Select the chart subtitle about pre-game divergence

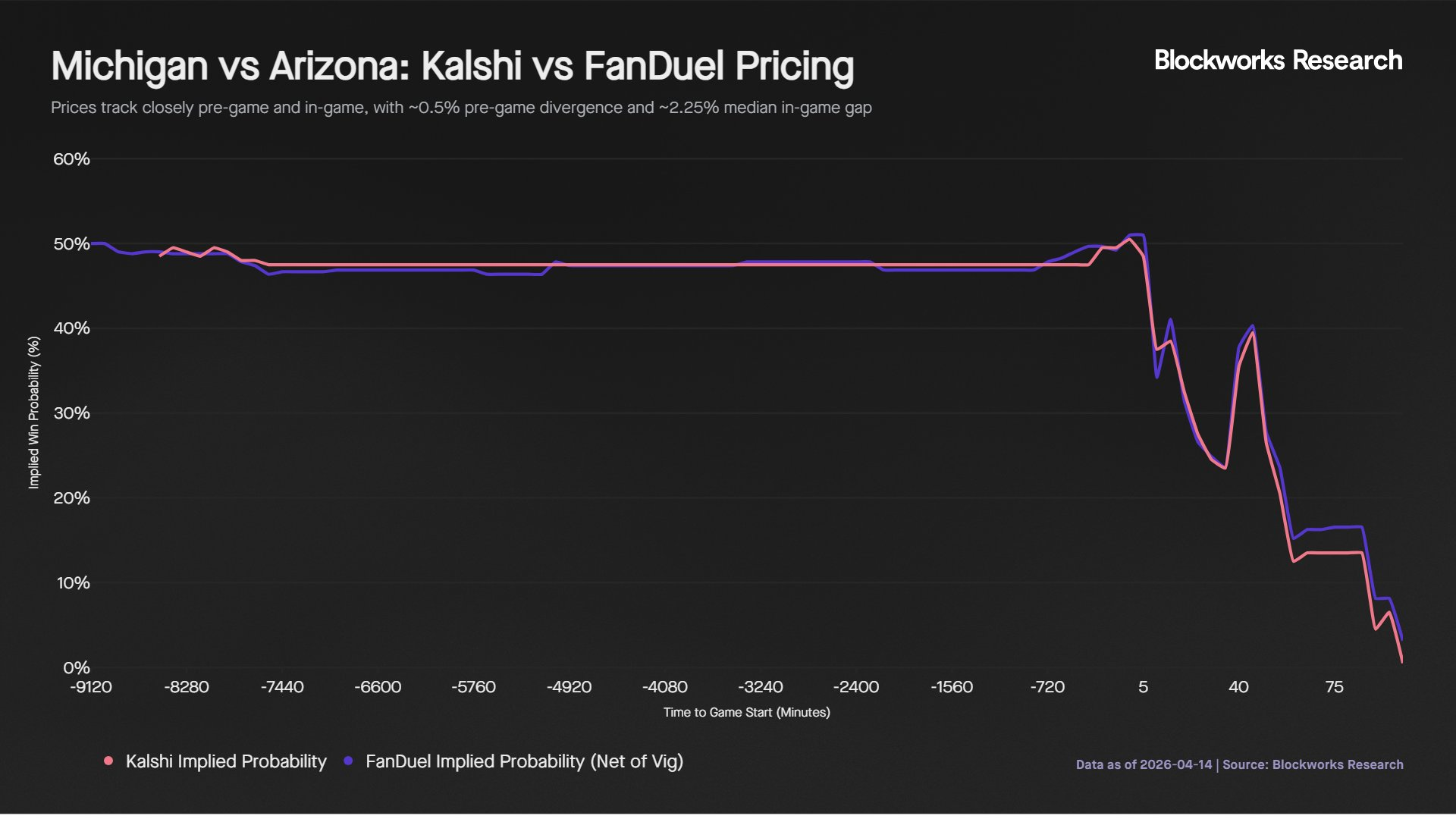point(461,108)
